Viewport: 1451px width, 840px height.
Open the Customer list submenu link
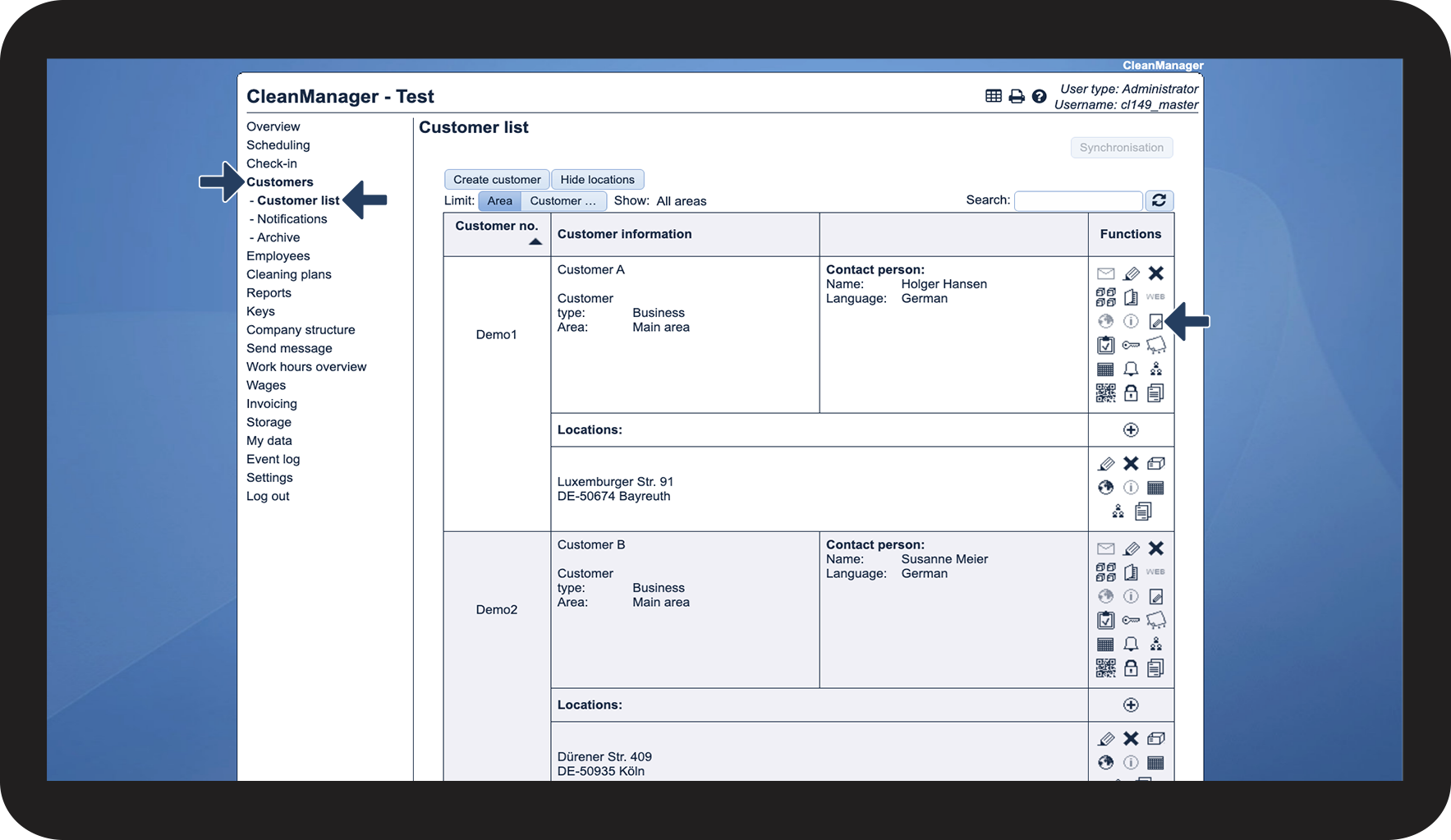coord(298,200)
